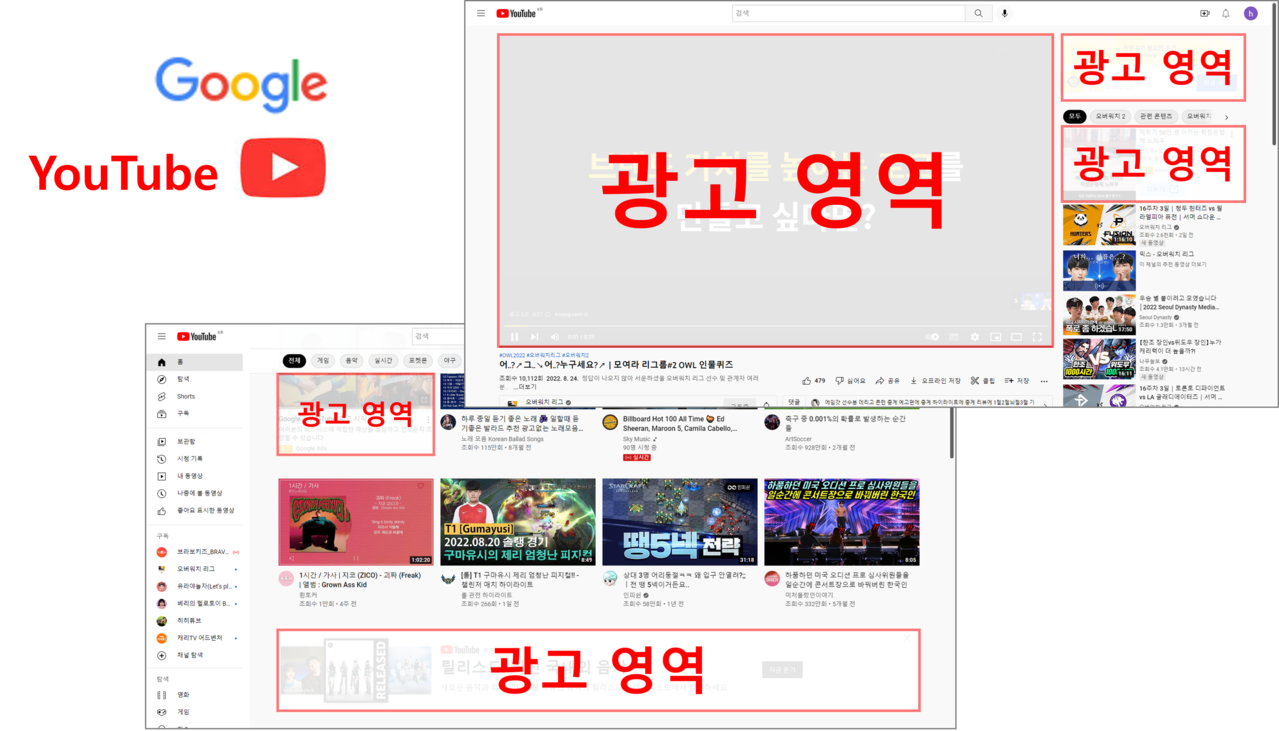Viewport: 1279px width, 731px height.
Task: Open subscribed channel 히히튜브 in sidebar
Action: point(196,621)
